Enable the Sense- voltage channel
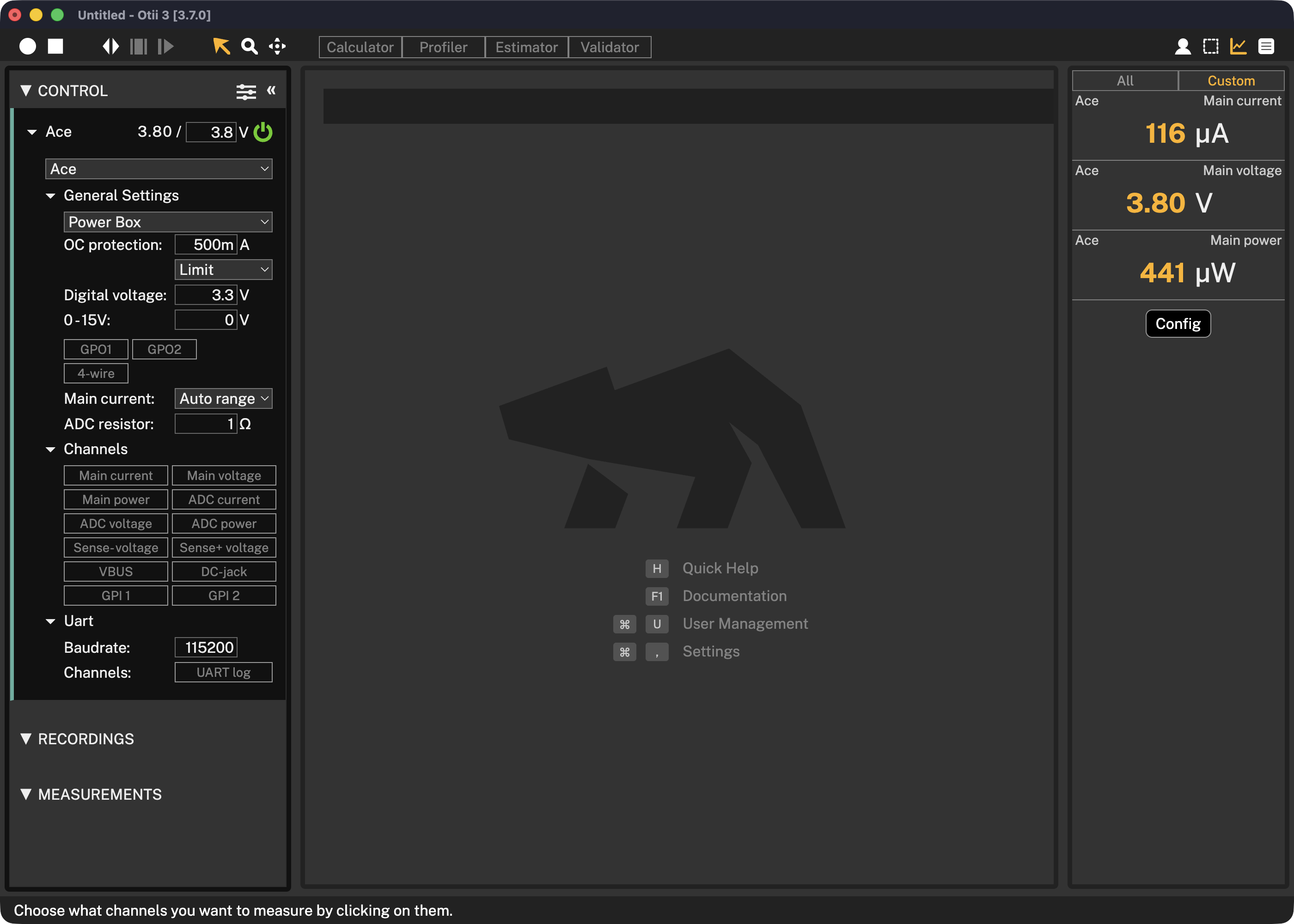This screenshot has width=1294, height=924. coord(116,547)
